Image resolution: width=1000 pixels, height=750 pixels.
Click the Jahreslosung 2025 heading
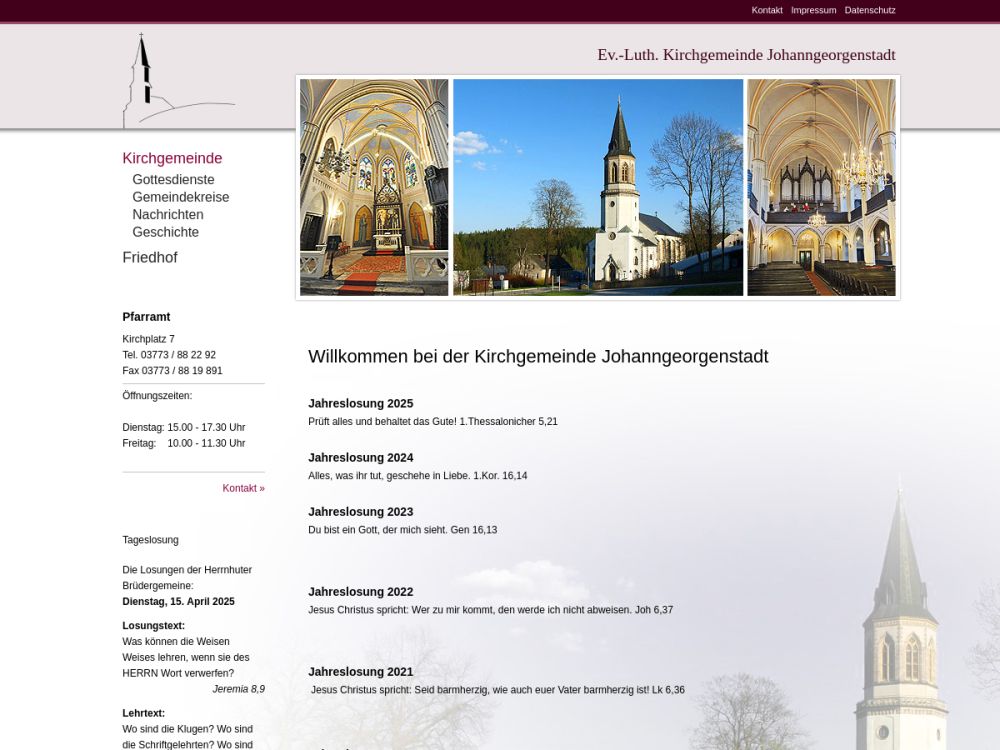coord(360,404)
